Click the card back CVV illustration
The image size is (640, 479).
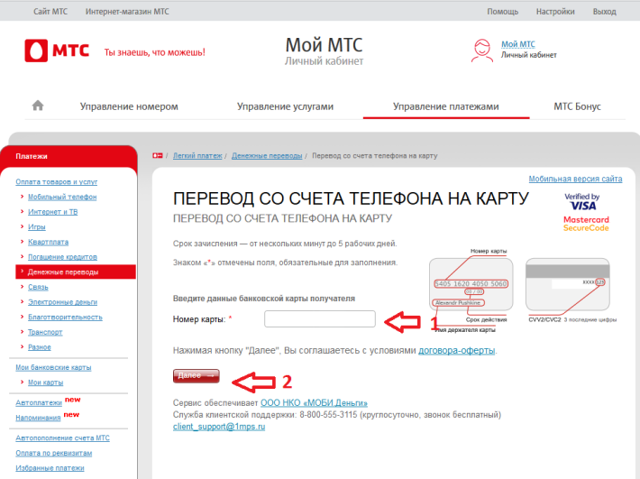[568, 284]
